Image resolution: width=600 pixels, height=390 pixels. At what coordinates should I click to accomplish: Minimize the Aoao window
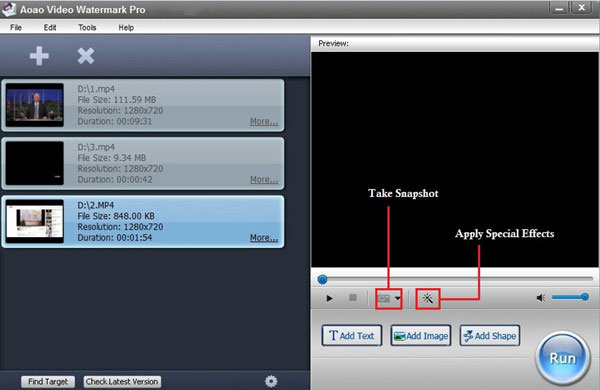(x=559, y=8)
